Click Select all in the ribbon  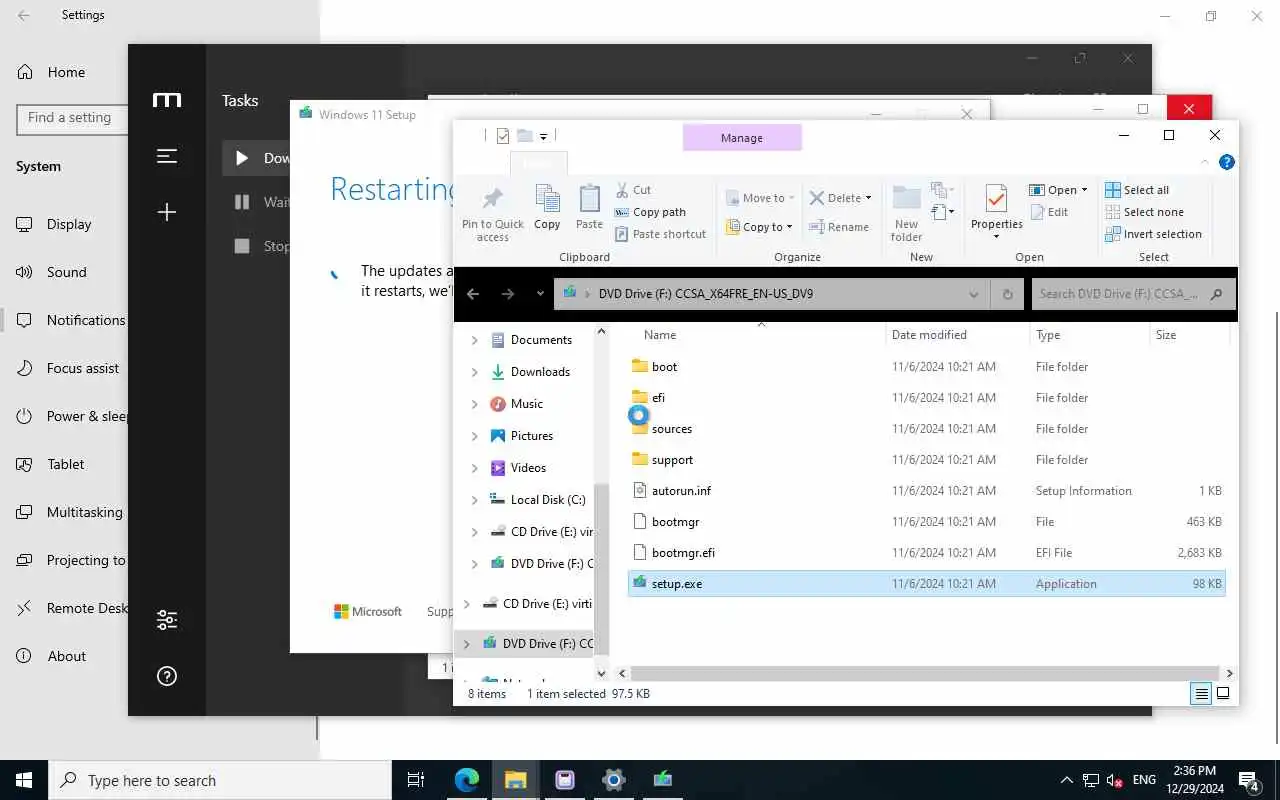tap(1137, 190)
